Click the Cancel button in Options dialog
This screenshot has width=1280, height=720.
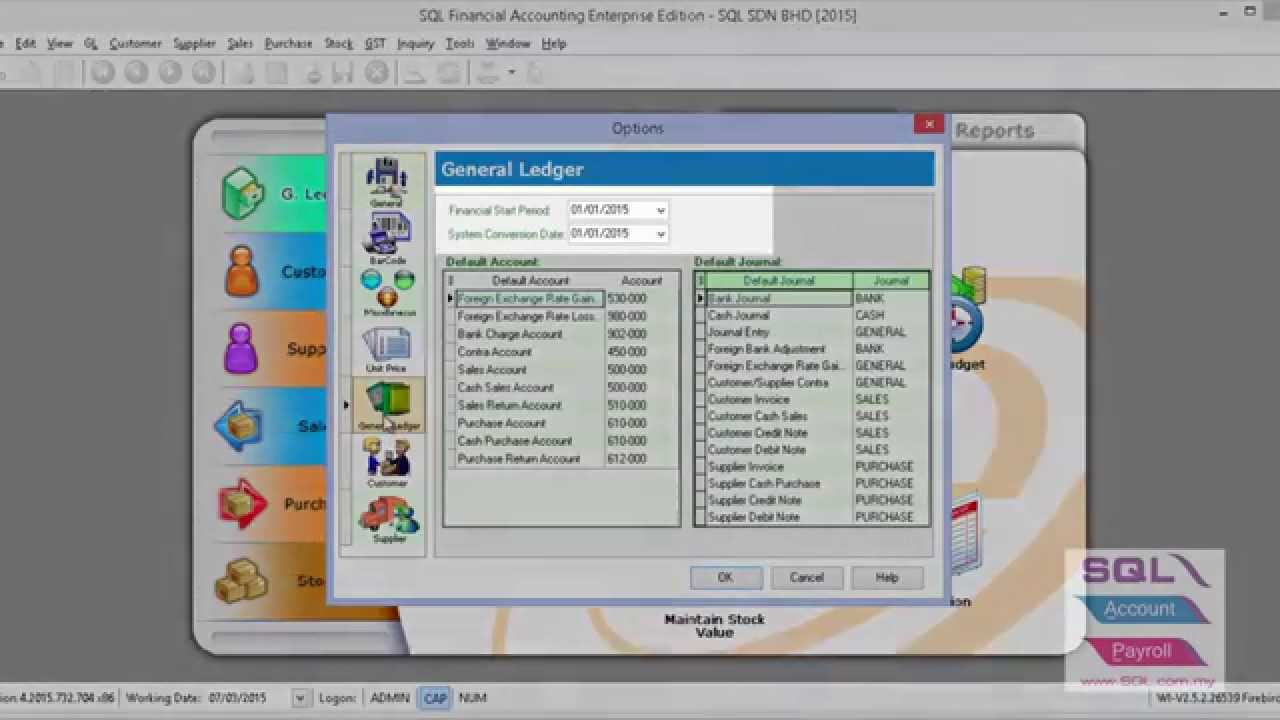[807, 577]
